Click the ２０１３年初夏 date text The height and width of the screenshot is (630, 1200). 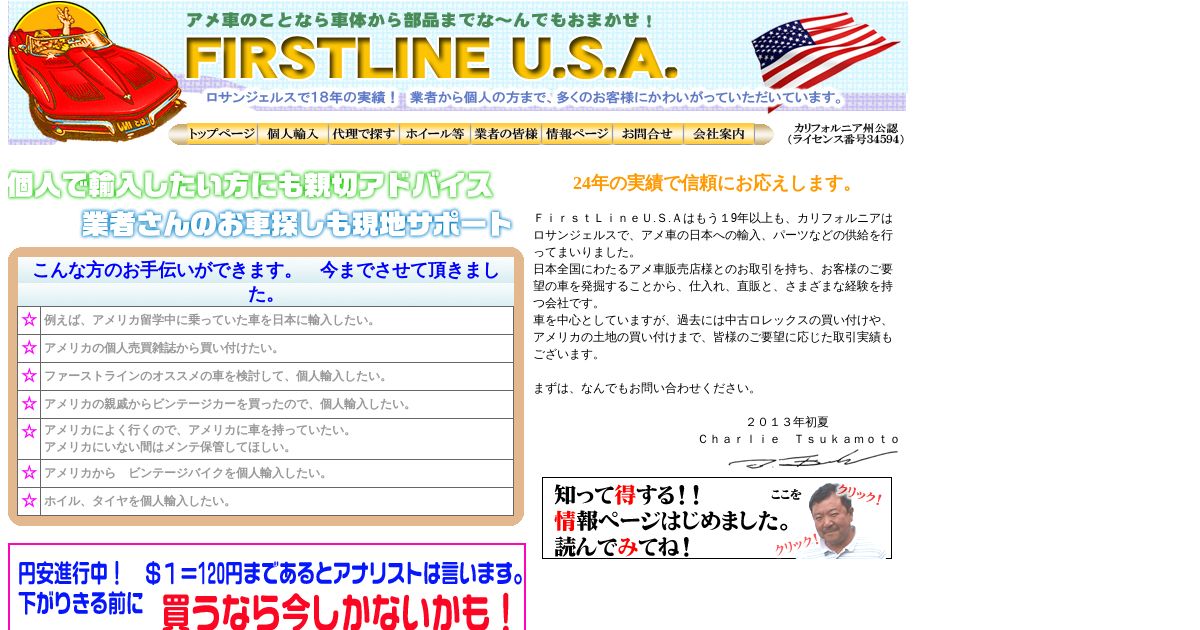[787, 422]
